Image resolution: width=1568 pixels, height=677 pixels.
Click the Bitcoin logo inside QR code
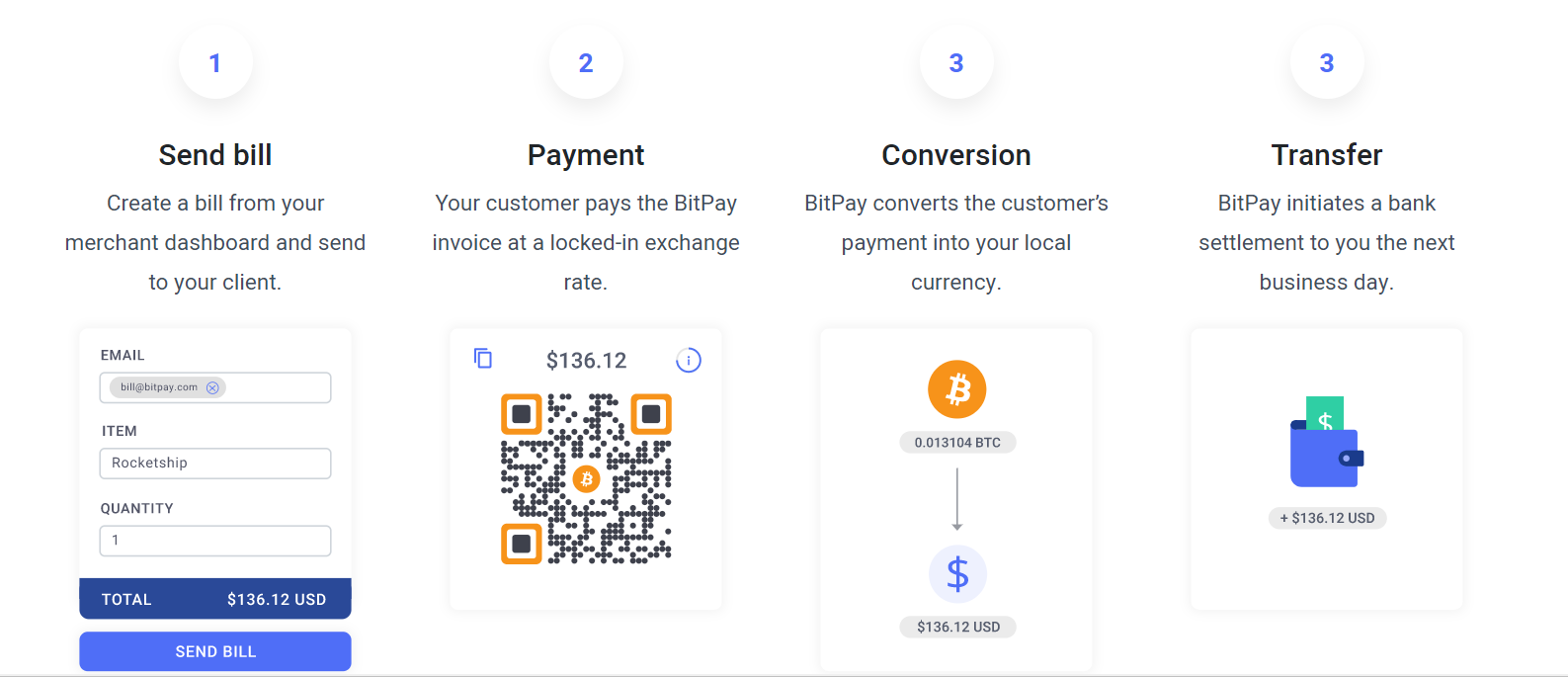click(x=587, y=479)
